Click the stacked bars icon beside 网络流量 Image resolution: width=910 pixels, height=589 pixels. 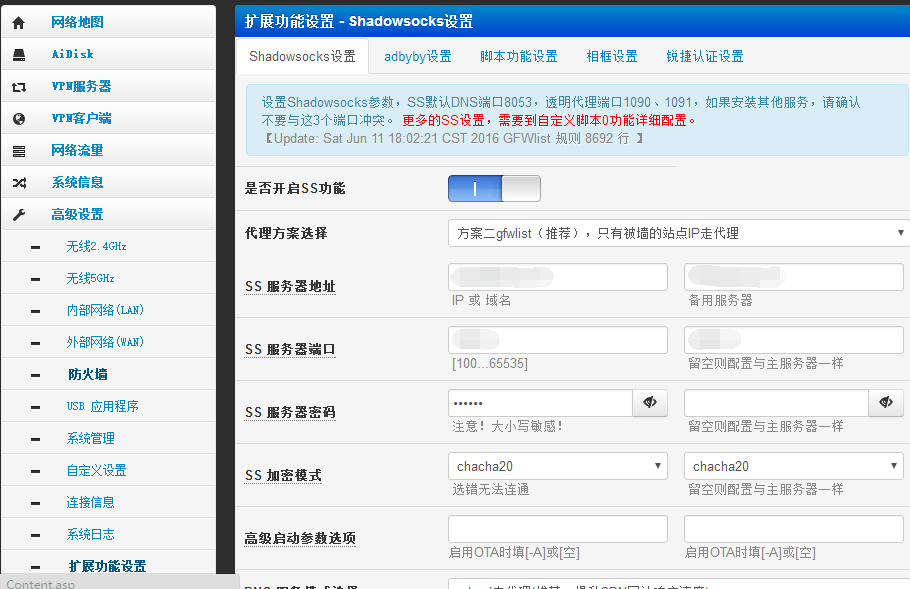[19, 151]
